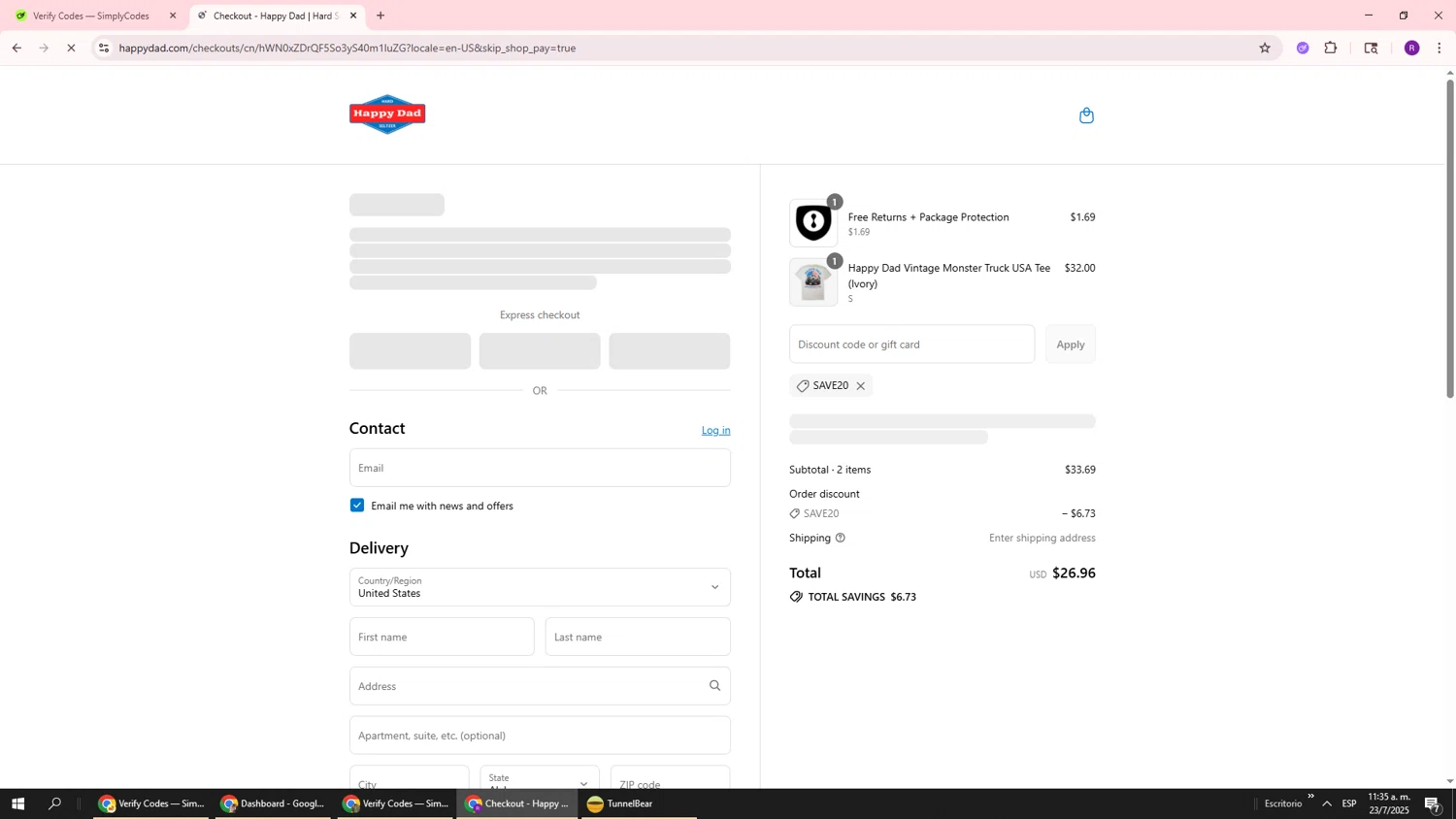Click the Email input field
Screen dimensions: 1456x819
click(x=540, y=468)
